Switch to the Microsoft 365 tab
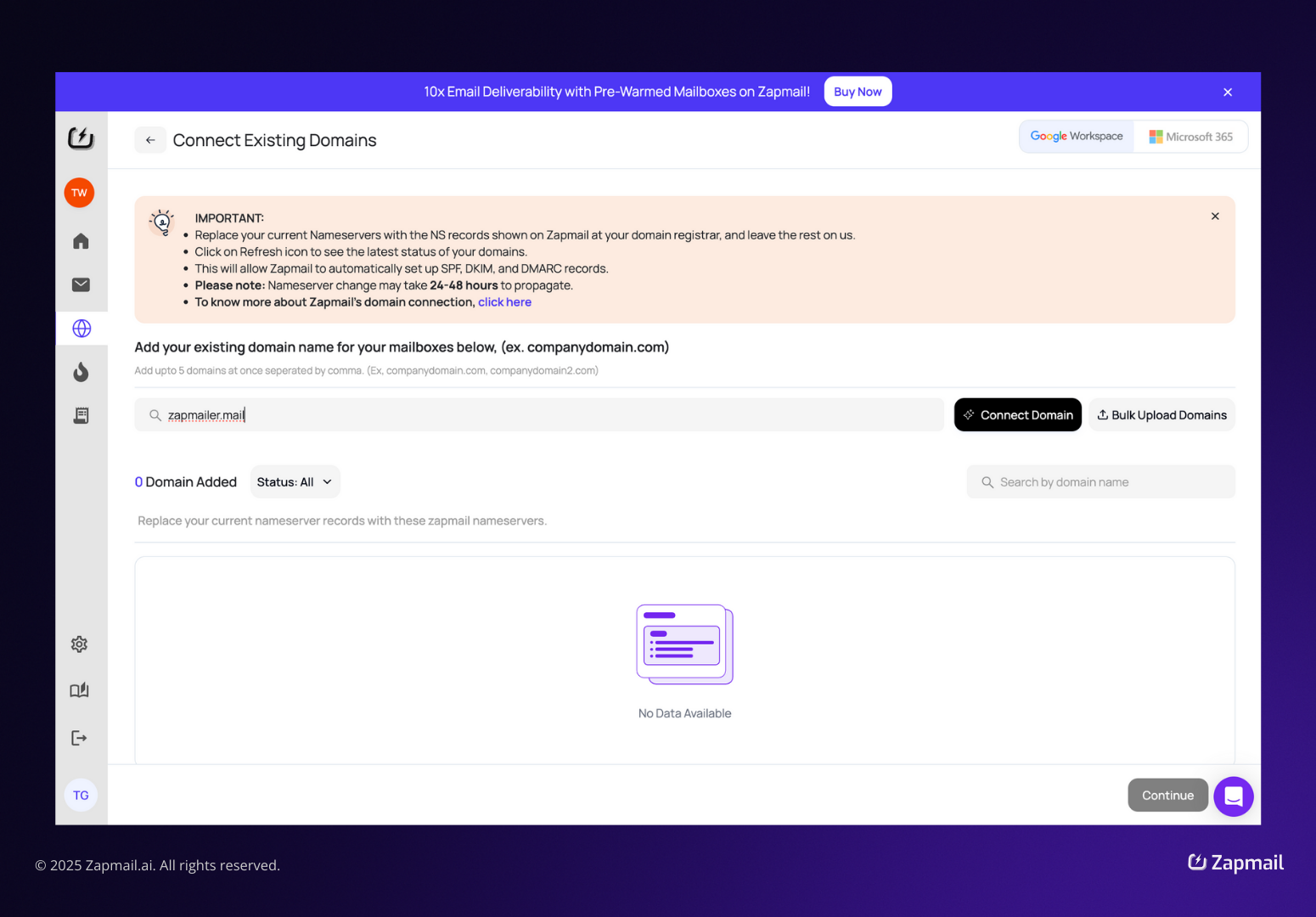1316x917 pixels. [1190, 137]
